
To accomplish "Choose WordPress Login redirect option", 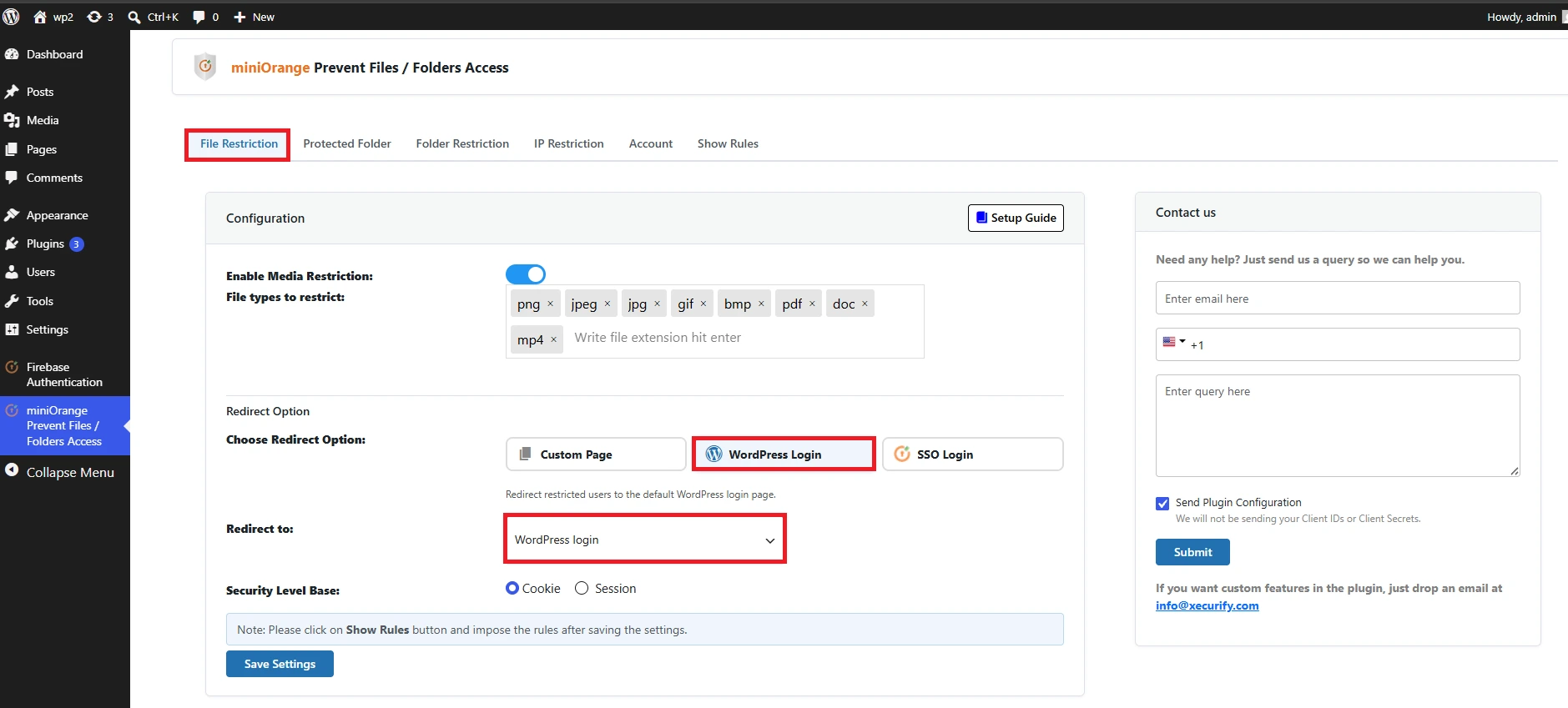I will 784,454.
